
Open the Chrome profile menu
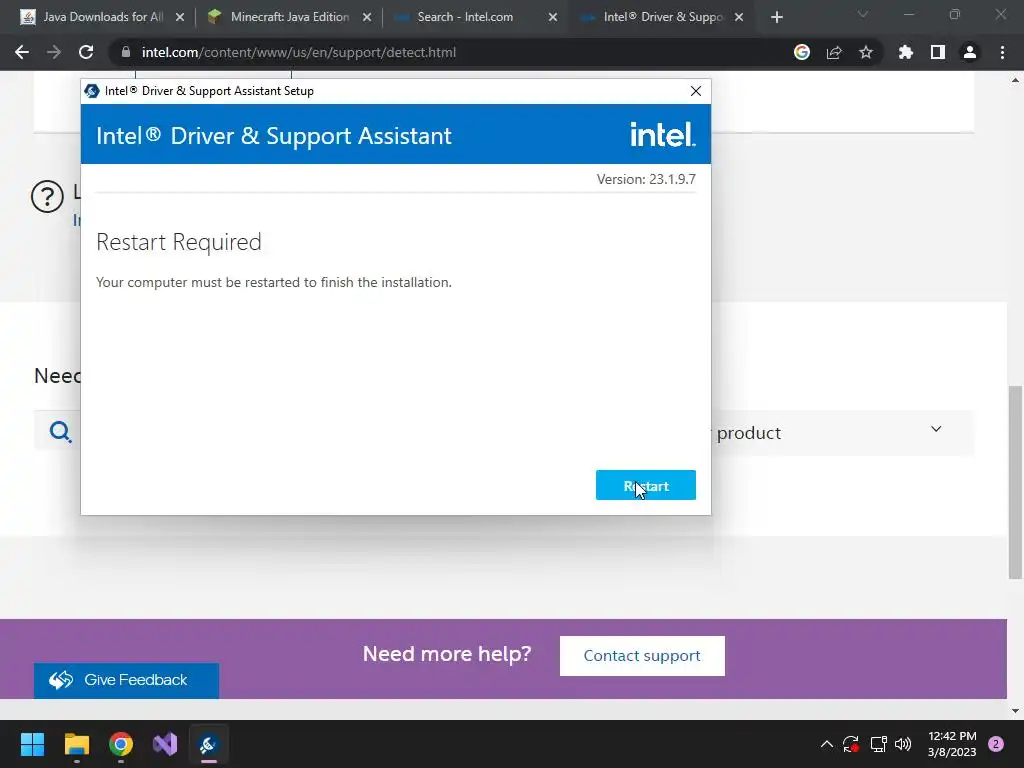(970, 52)
